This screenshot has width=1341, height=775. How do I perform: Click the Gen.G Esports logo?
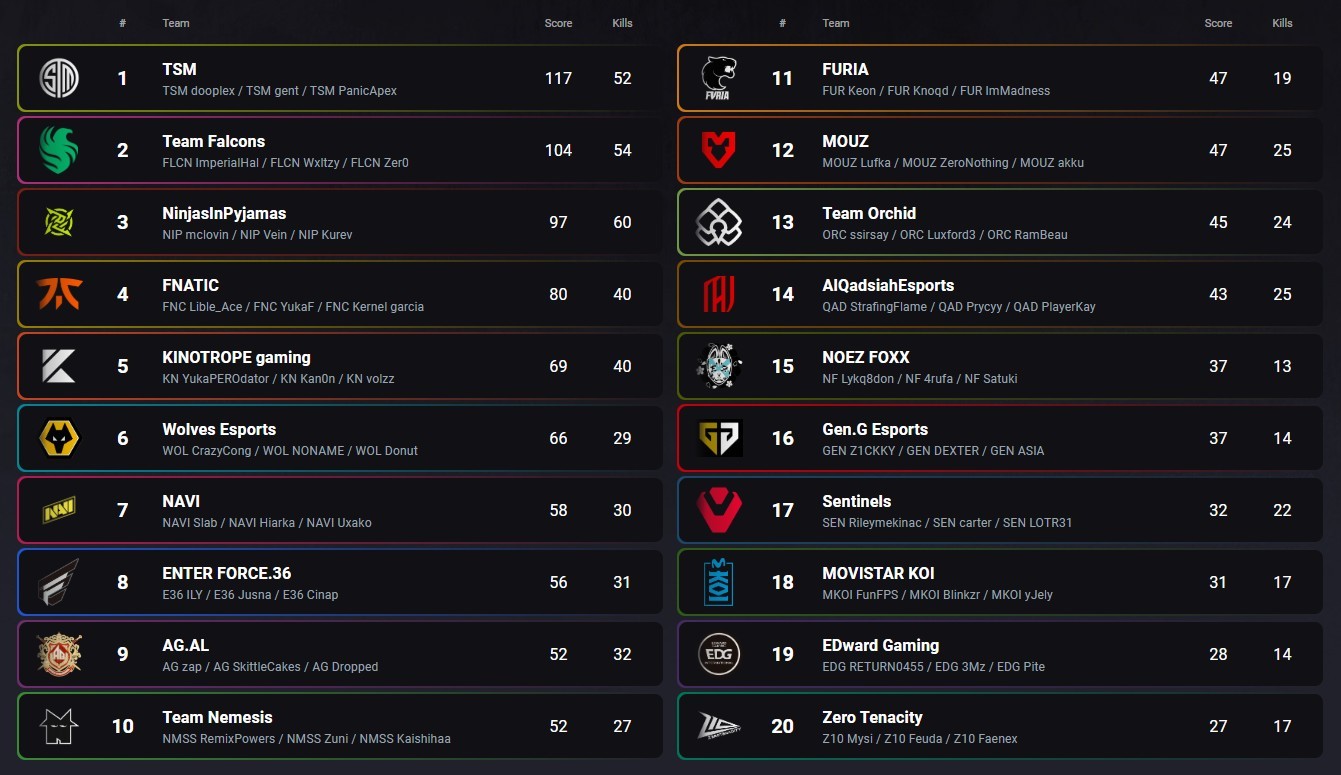click(719, 438)
